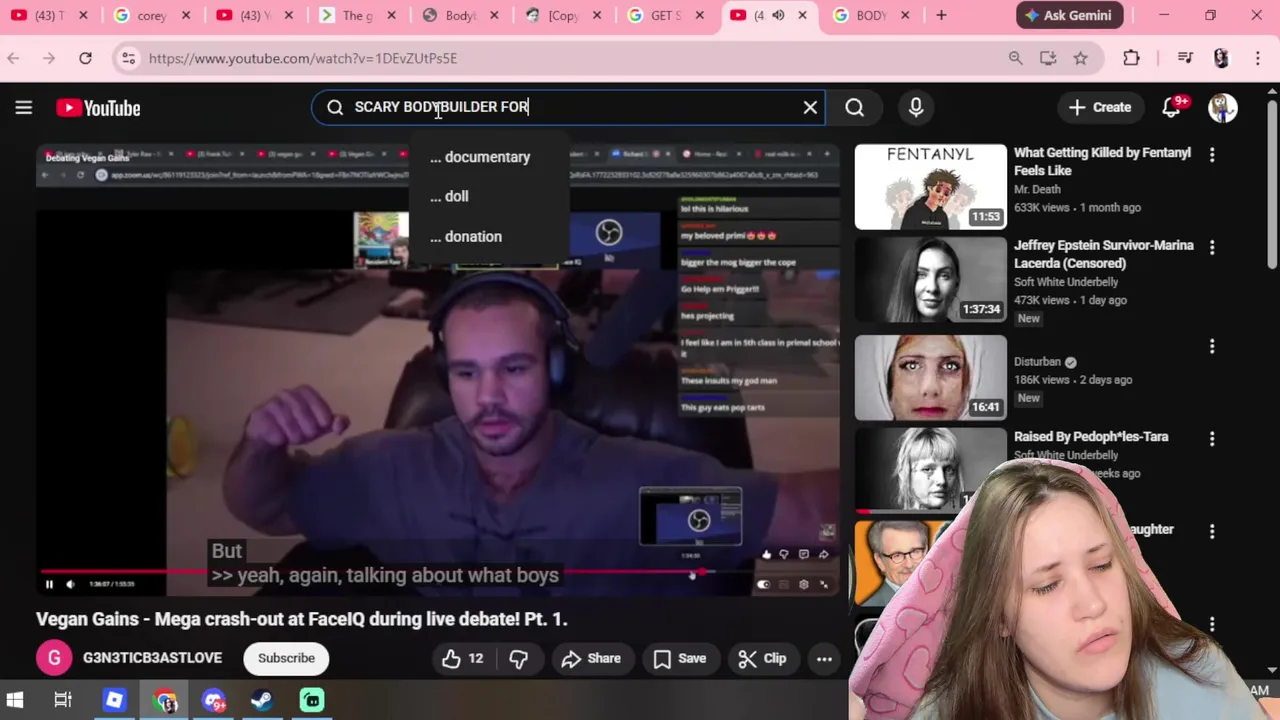Open options for Jeffrey Epstein Survivor video
This screenshot has width=1280, height=720.
(x=1212, y=247)
